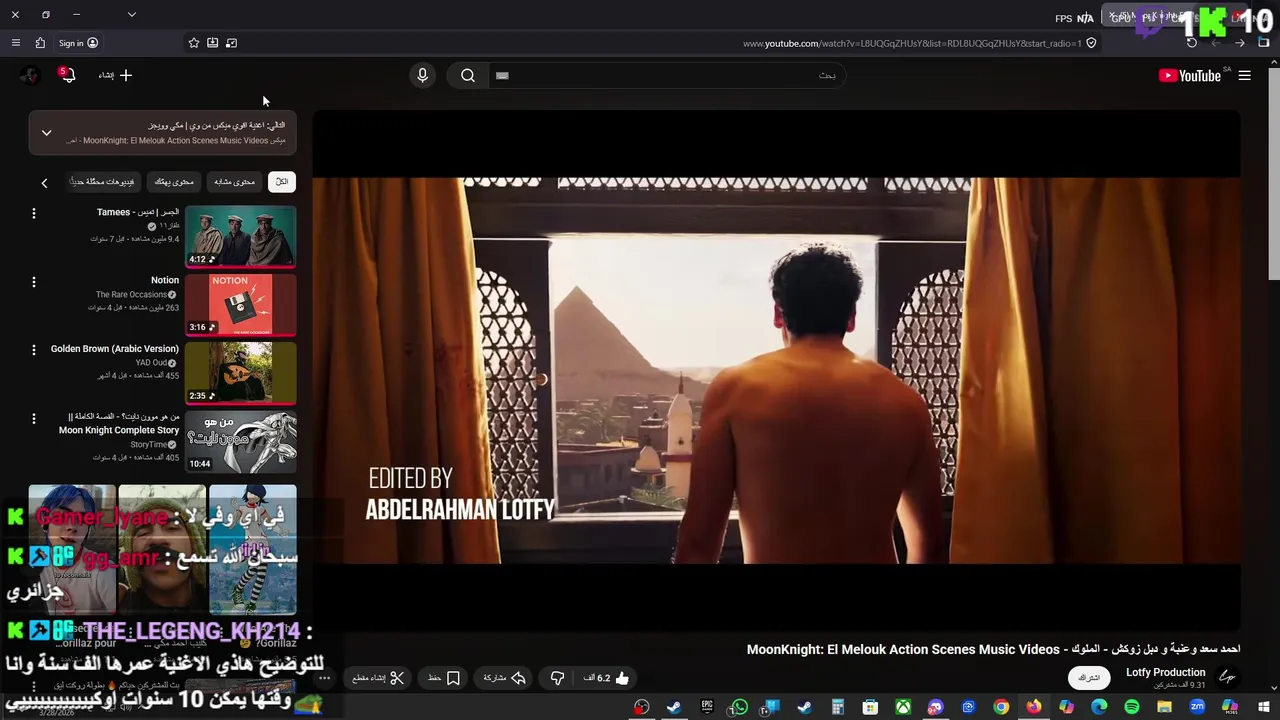Select the recently uploaded videos chip
The image size is (1280, 720).
(103, 182)
